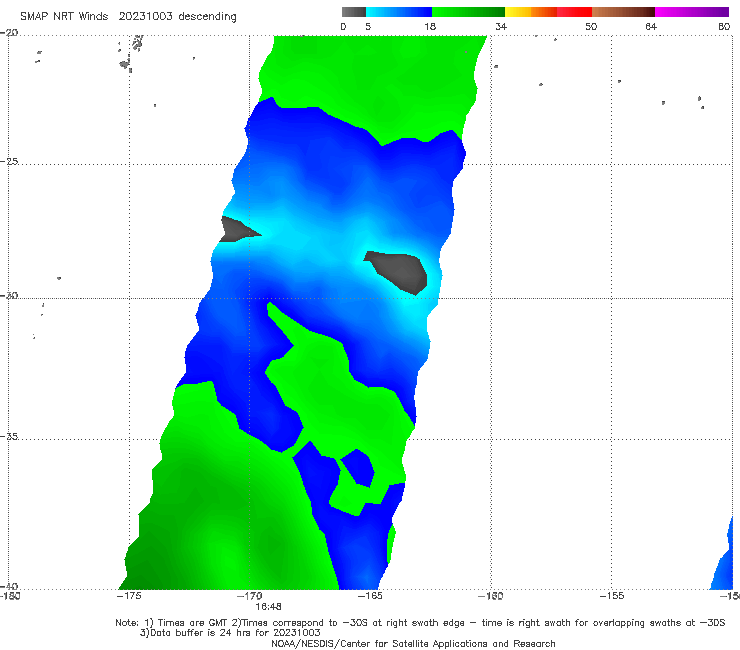Click the longitude axis label '-170'
The height and width of the screenshot is (650, 740).
250,596
